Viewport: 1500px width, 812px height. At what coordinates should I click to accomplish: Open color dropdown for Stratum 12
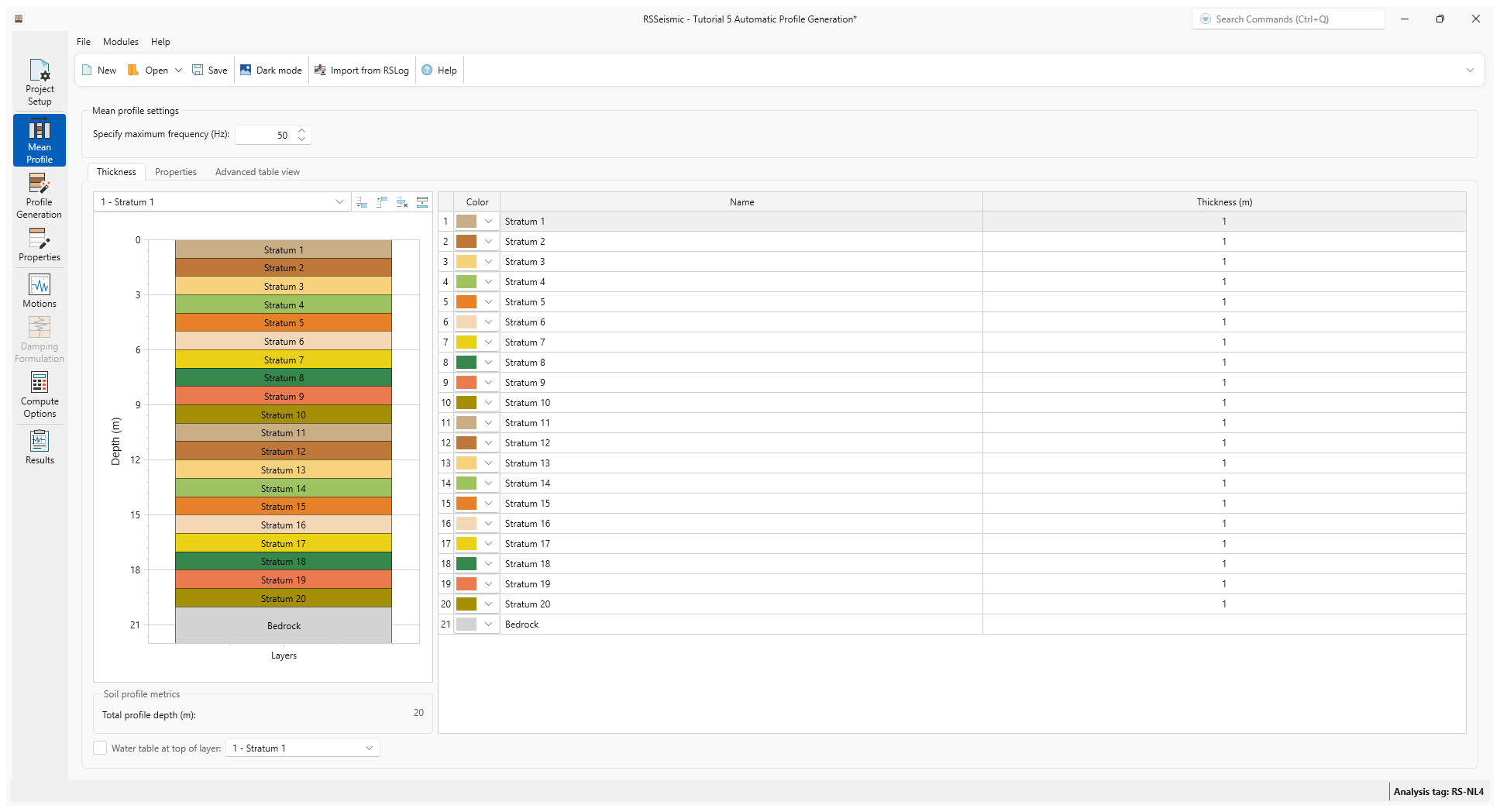(x=488, y=443)
